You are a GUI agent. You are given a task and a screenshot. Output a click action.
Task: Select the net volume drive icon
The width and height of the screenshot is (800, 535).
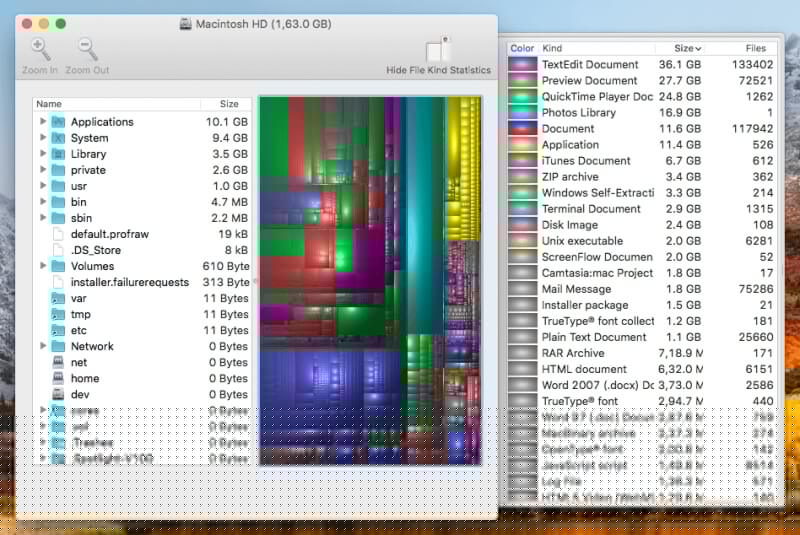pos(58,362)
